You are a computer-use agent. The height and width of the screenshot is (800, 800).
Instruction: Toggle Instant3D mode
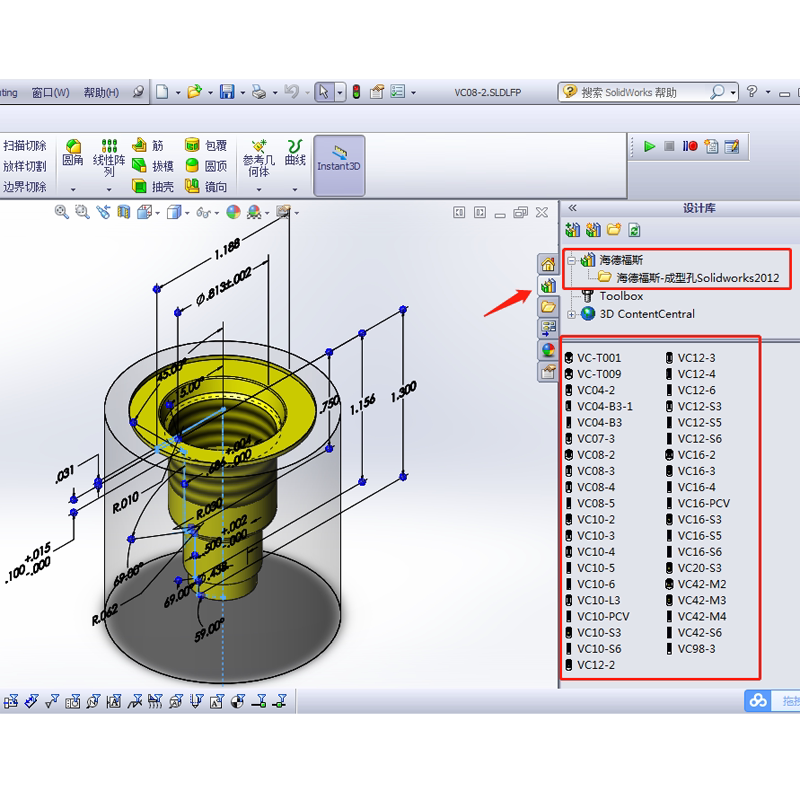click(339, 165)
